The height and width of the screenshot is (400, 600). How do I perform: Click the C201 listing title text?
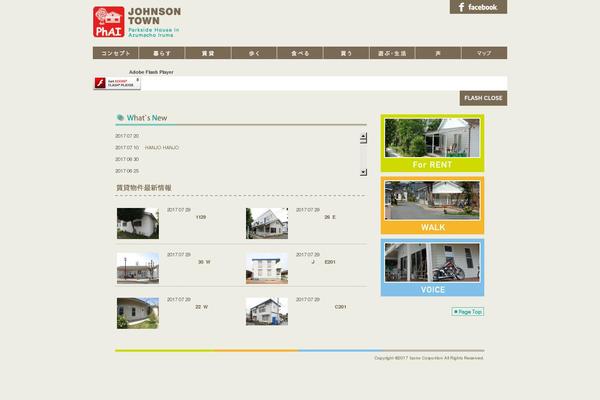click(340, 307)
